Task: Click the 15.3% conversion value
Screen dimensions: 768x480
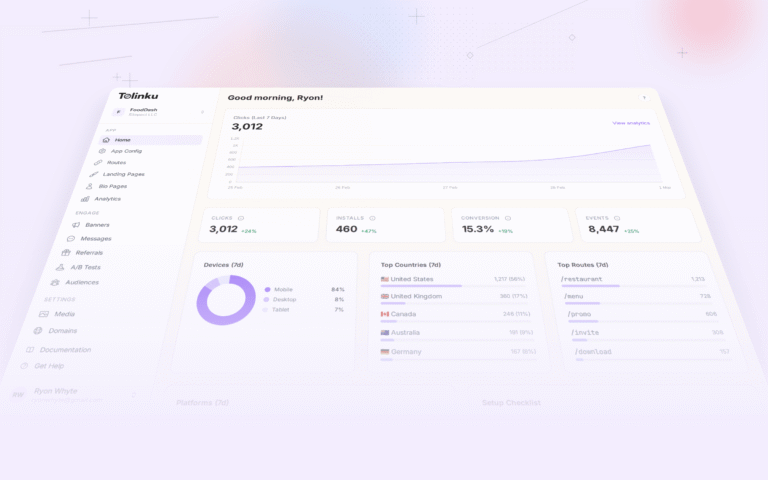Action: click(x=478, y=229)
